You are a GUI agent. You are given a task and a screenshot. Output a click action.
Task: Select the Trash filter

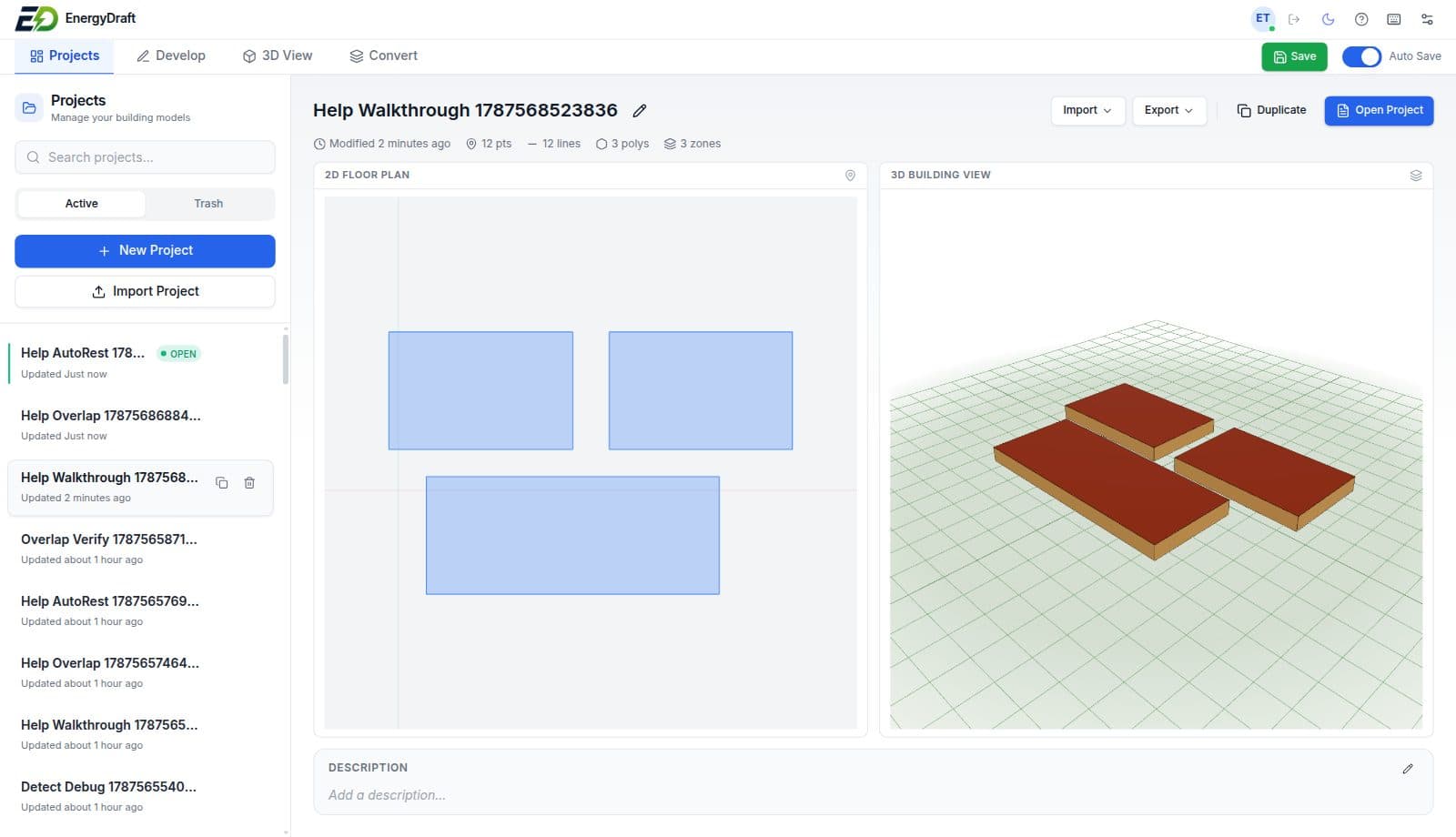pos(208,204)
